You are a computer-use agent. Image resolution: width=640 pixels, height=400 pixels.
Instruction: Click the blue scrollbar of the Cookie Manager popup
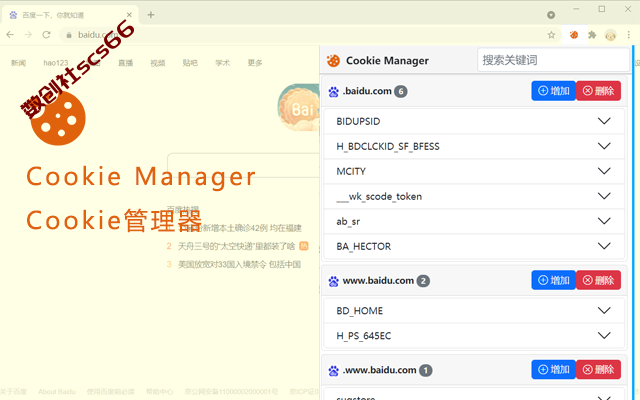pos(633,222)
